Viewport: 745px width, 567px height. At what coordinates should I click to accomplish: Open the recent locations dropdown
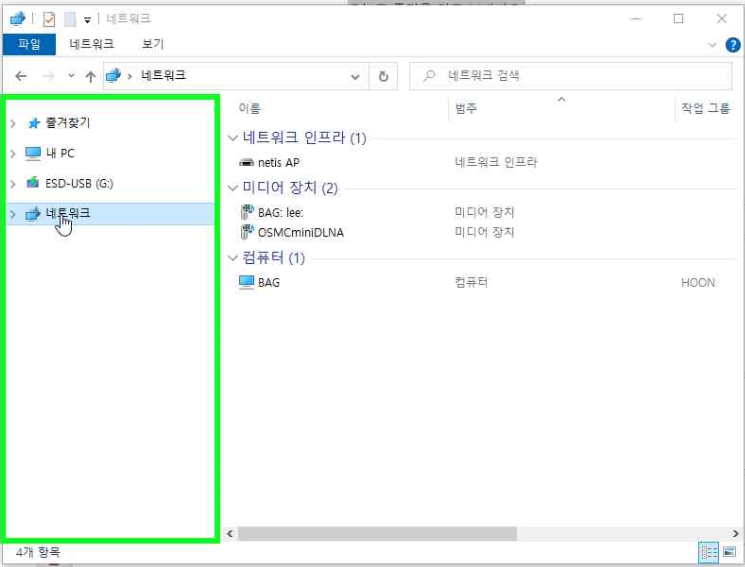71,76
